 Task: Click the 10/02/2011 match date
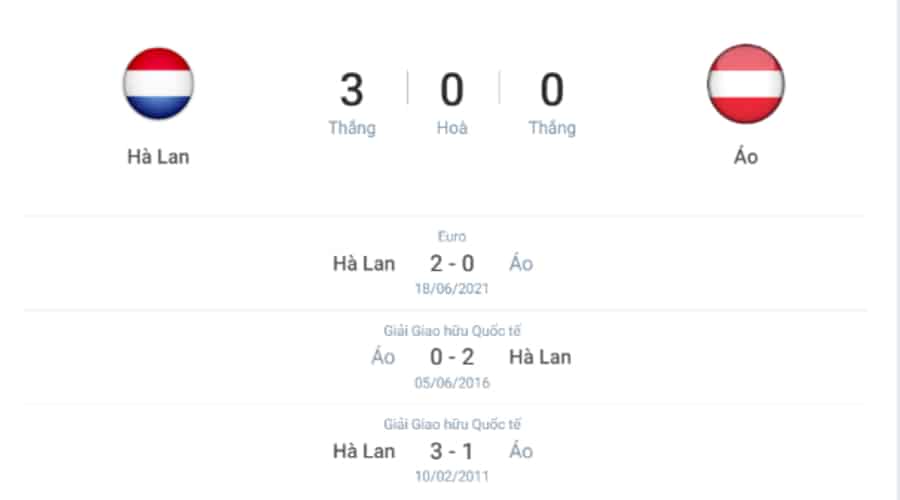click(452, 476)
